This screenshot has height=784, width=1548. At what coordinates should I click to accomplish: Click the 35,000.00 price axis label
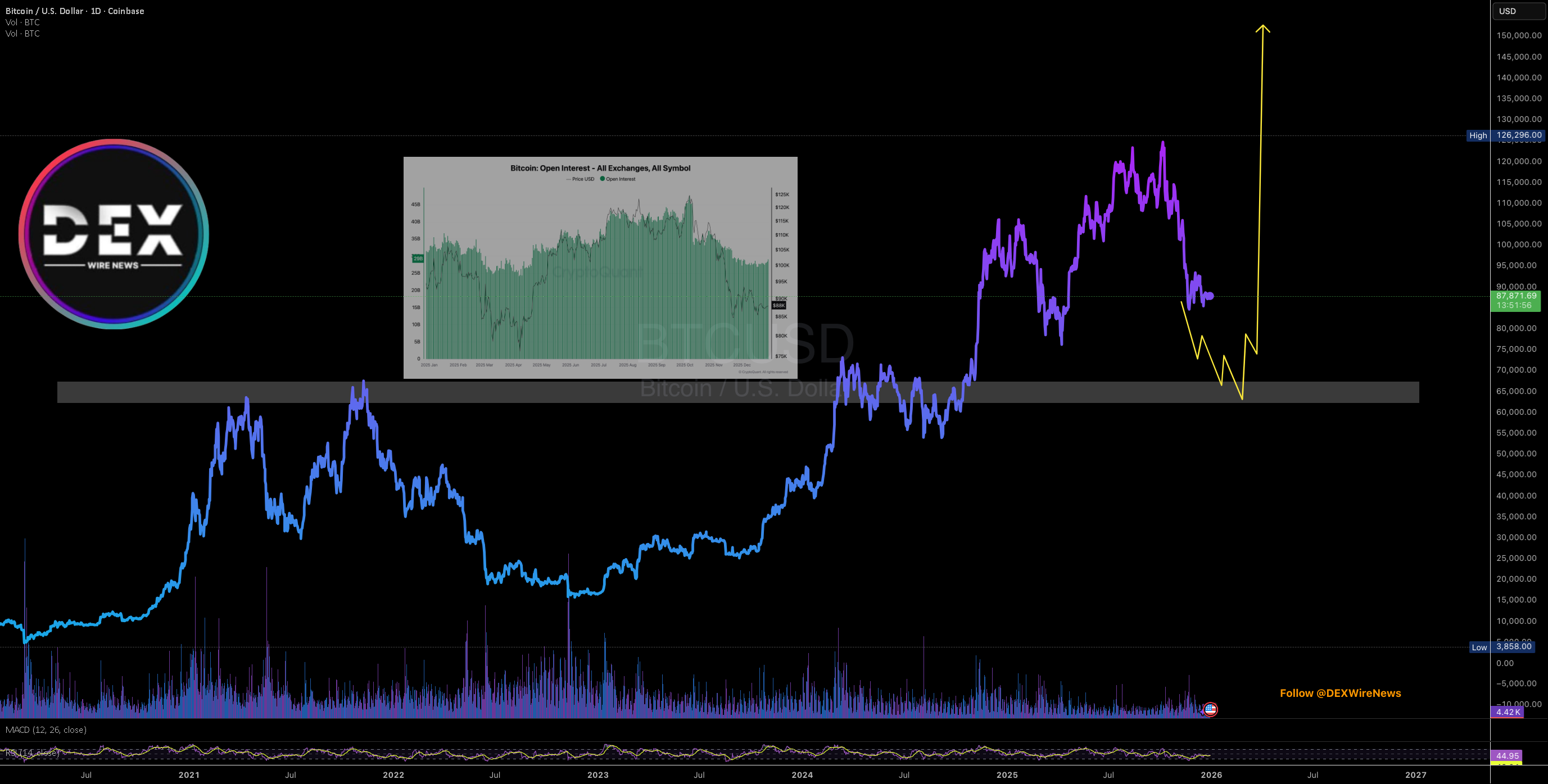coord(1516,516)
